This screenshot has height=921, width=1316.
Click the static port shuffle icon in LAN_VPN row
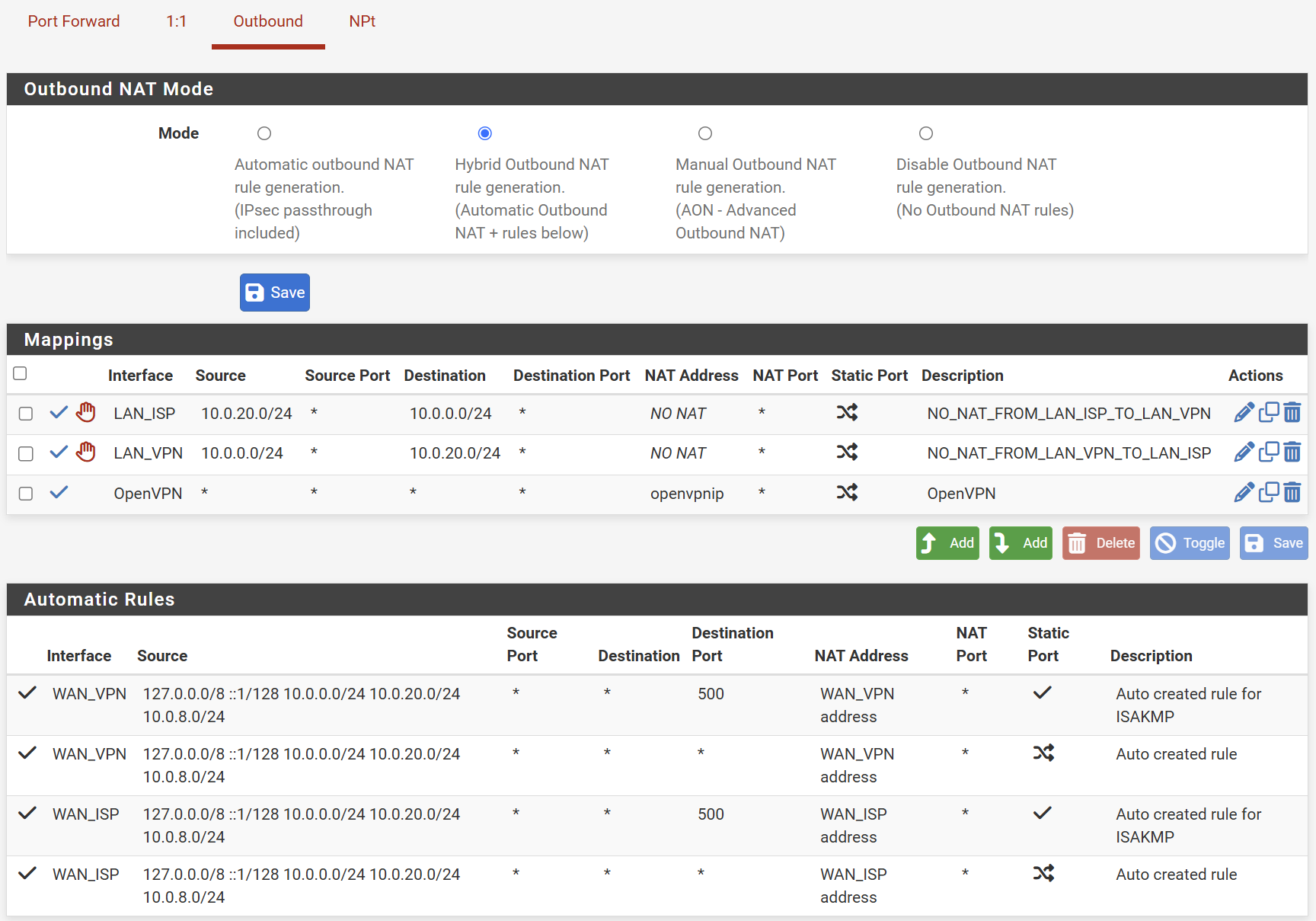point(847,452)
